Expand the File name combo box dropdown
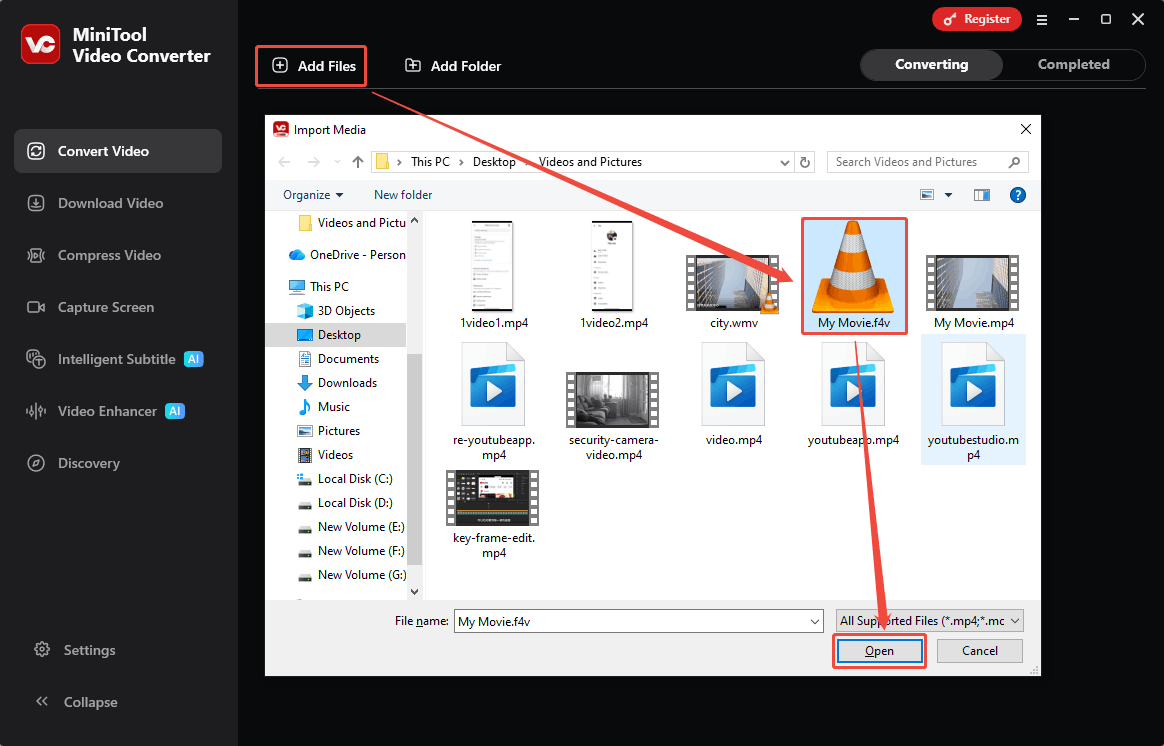 point(814,621)
